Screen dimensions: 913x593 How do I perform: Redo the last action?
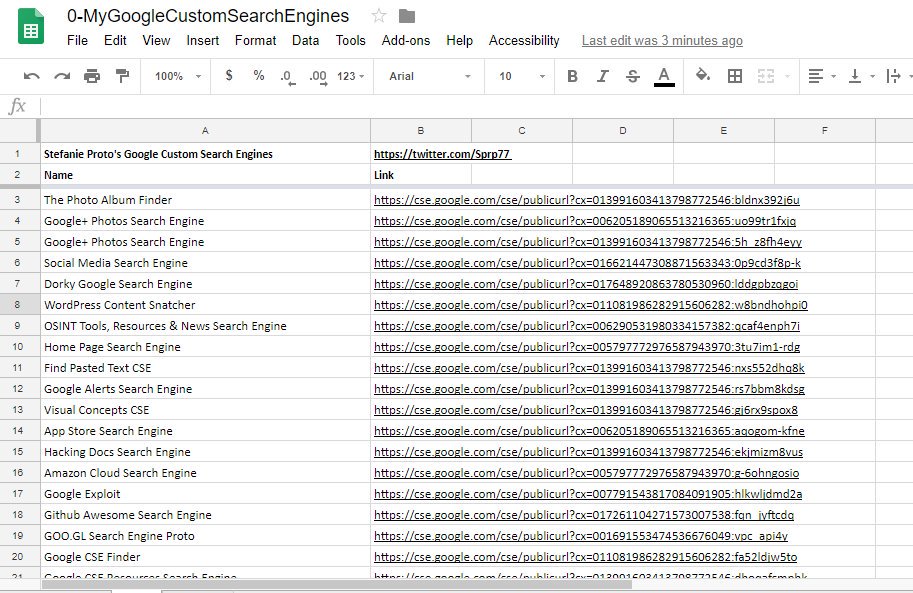tap(62, 76)
